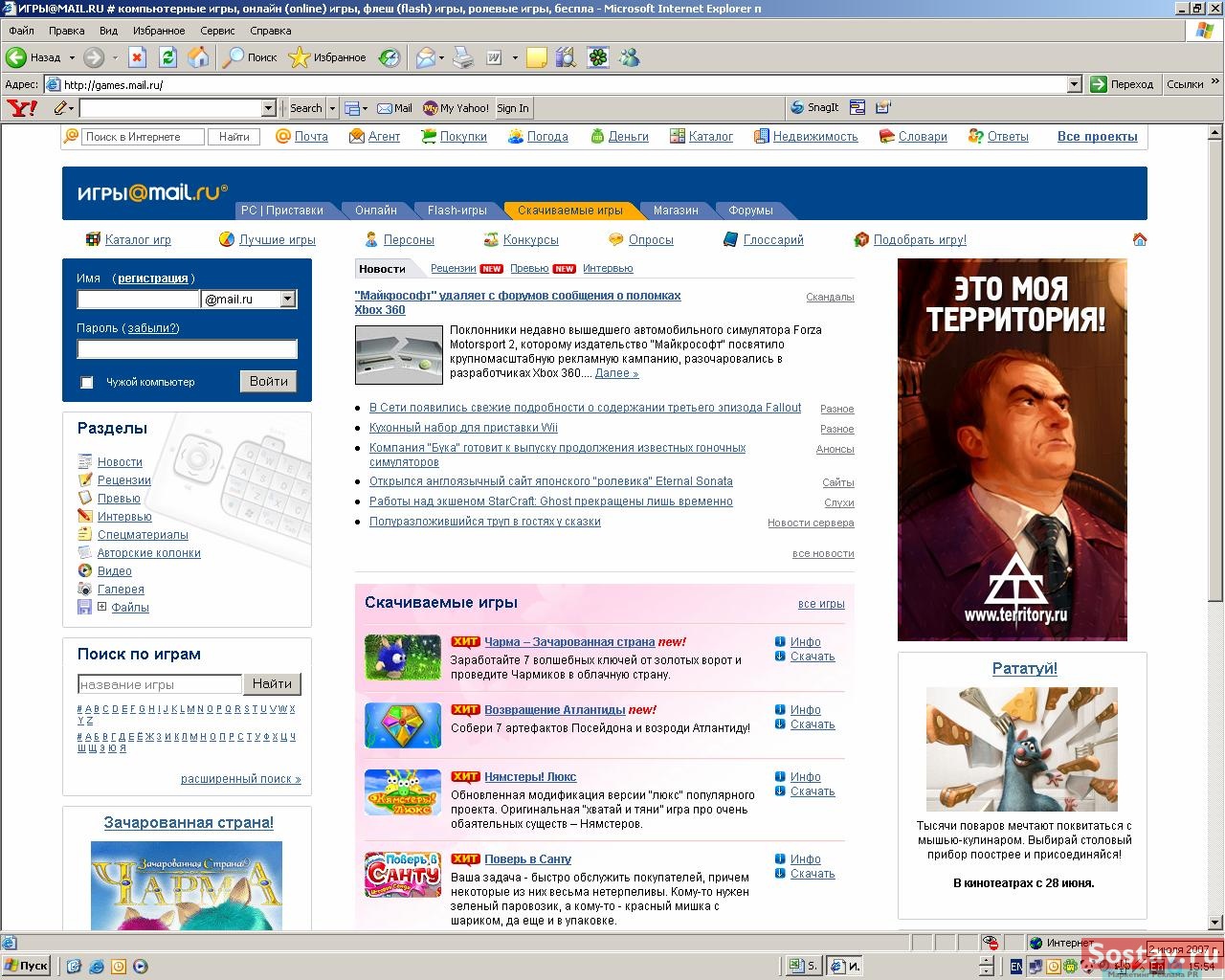Image resolution: width=1225 pixels, height=980 pixels.
Task: Click the регистрация link
Action: [153, 278]
